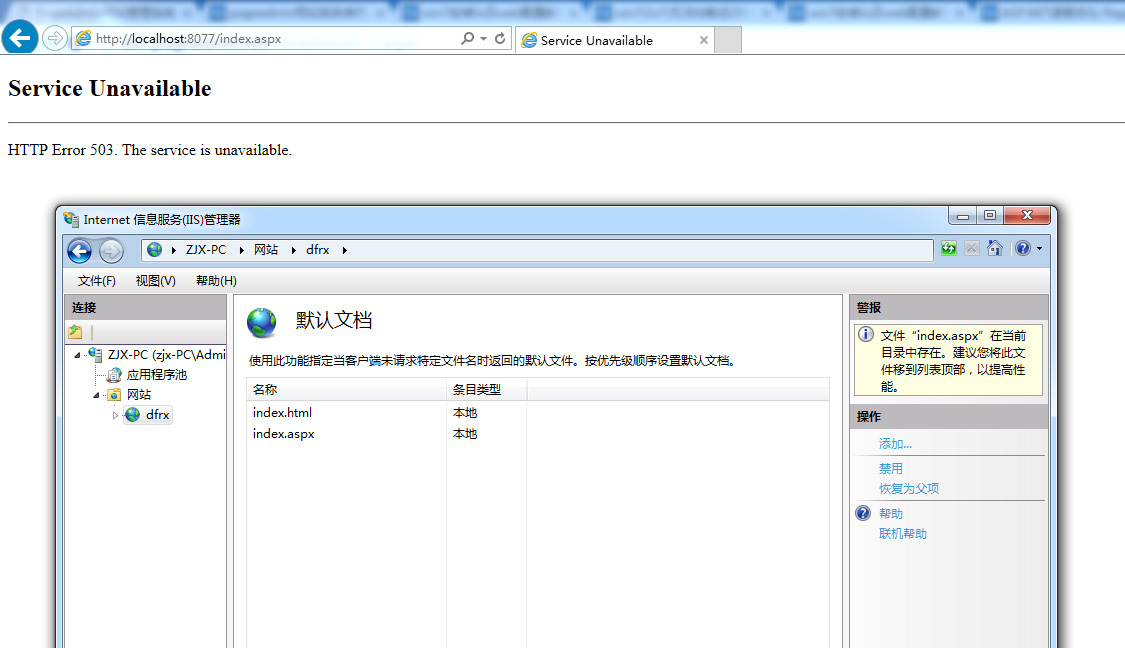Image resolution: width=1125 pixels, height=648 pixels.
Task: Expand the dfrx site tree node
Action: pyautogui.click(x=115, y=415)
